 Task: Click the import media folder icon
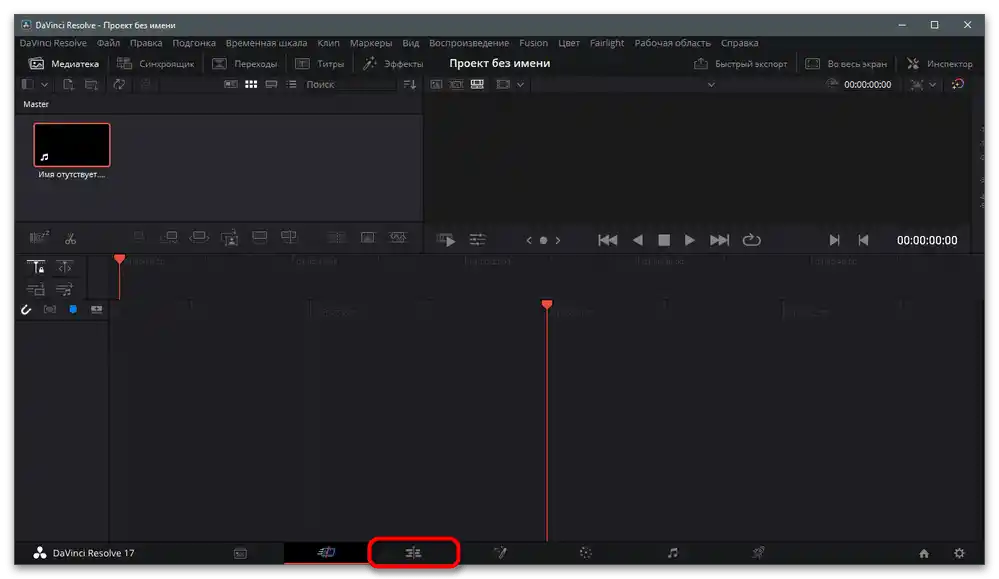(x=92, y=84)
